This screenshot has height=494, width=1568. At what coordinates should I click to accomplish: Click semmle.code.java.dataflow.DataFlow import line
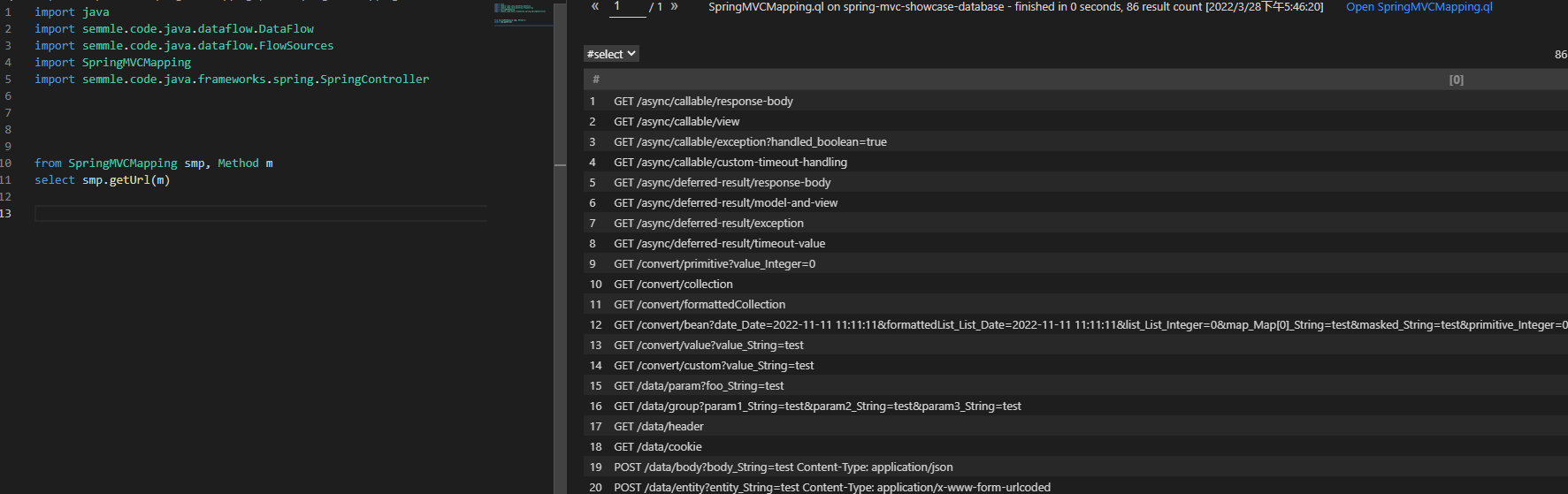point(174,28)
